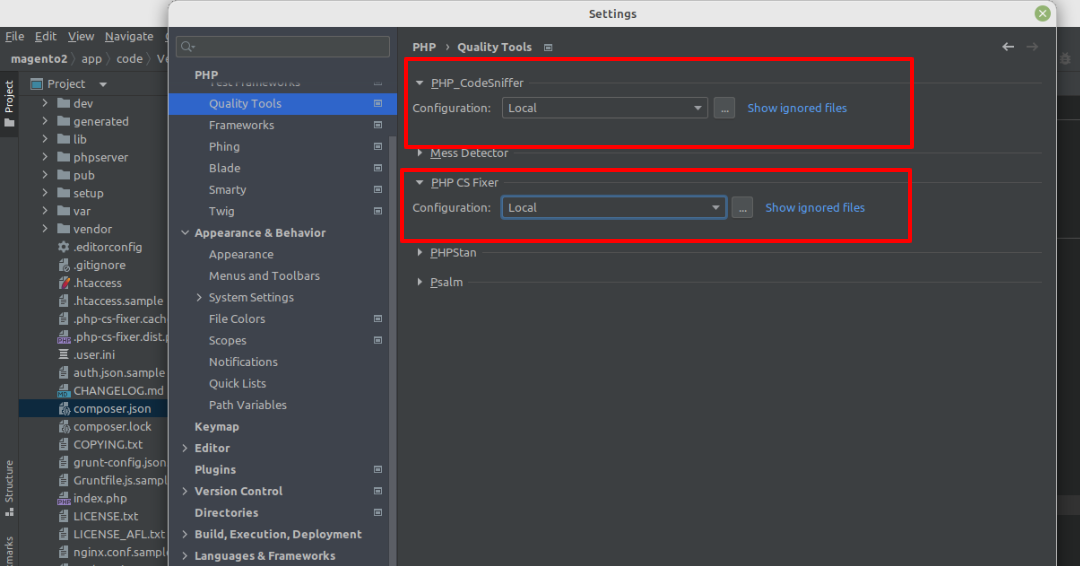
Task: Select Path Variables settings page
Action: [248, 405]
